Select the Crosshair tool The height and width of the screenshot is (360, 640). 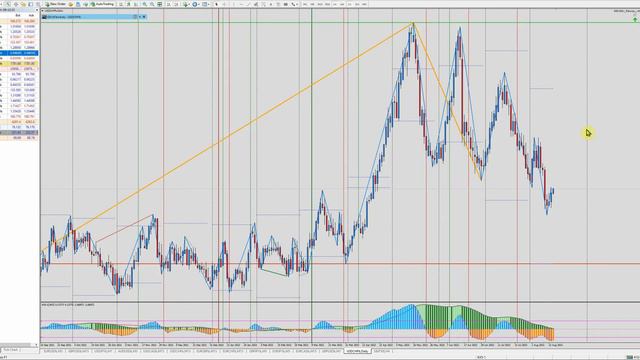pos(224,4)
